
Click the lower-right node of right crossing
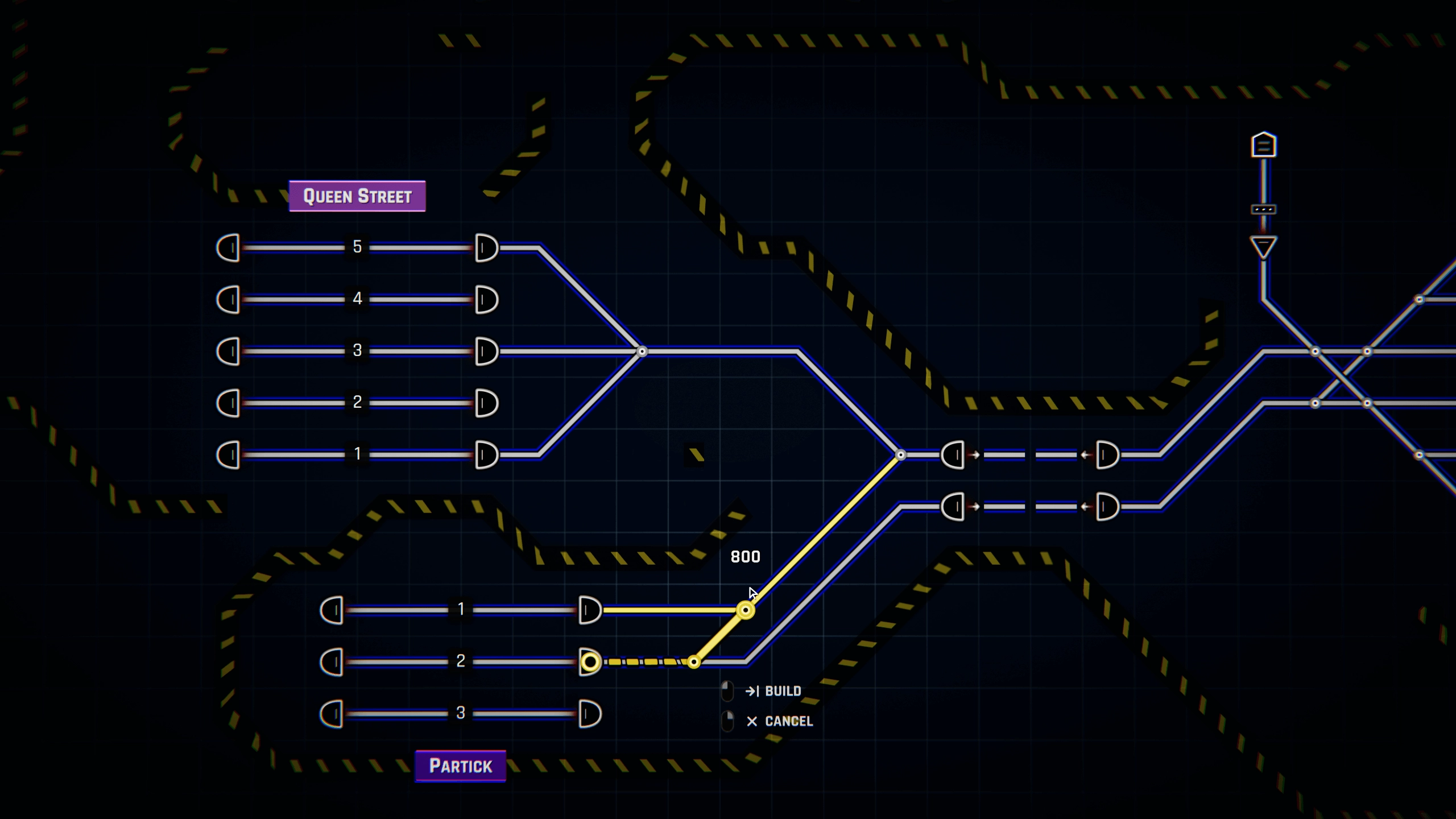click(1367, 403)
